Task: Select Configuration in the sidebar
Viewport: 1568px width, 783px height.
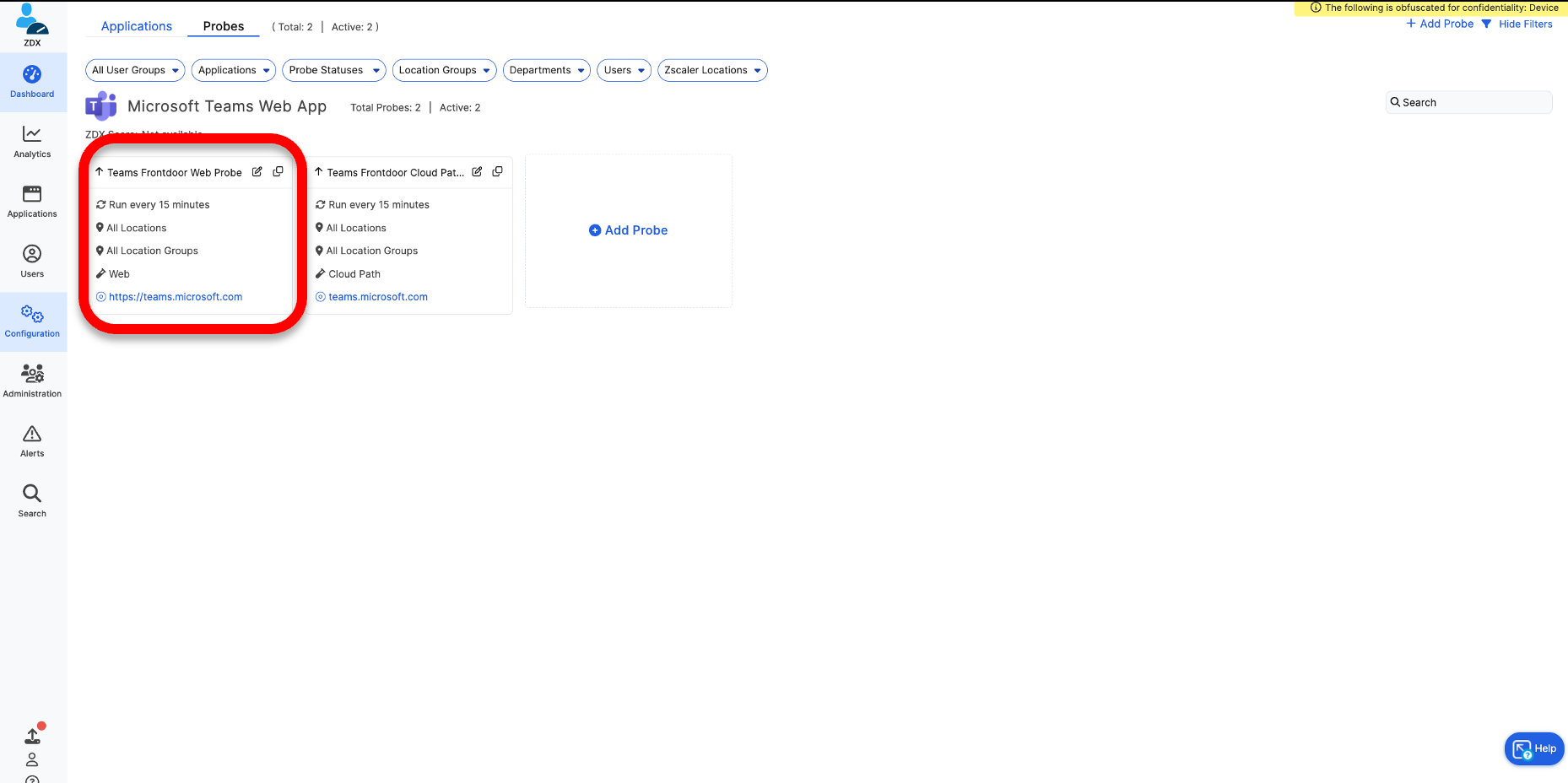Action: click(32, 322)
